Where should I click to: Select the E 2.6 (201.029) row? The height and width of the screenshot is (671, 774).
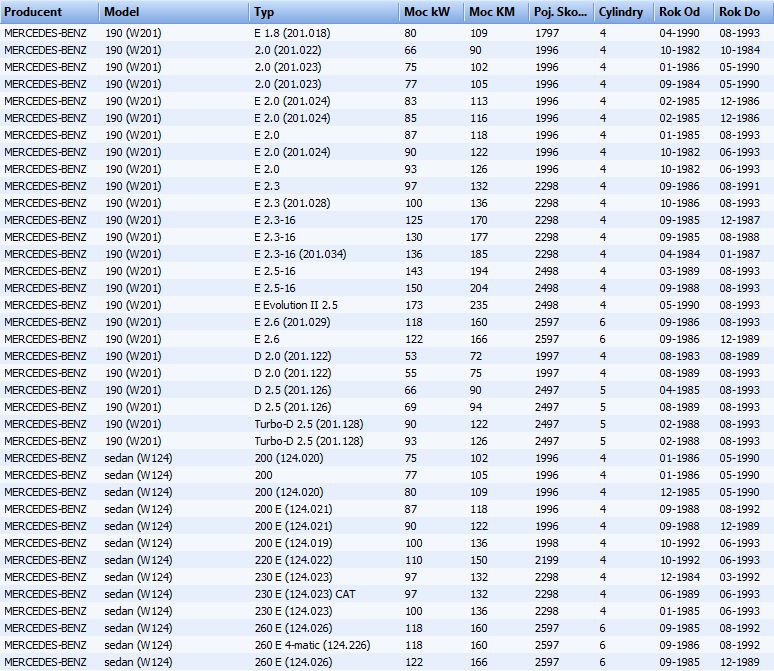point(387,322)
